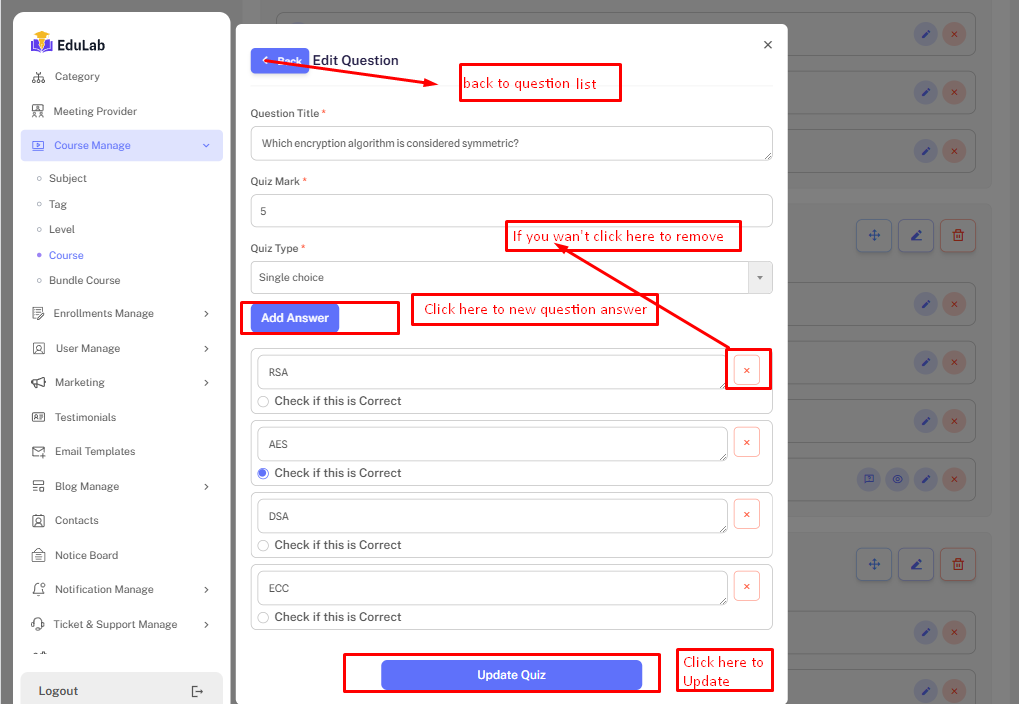Go to the Subject submenu item
The height and width of the screenshot is (704, 1019).
(68, 178)
